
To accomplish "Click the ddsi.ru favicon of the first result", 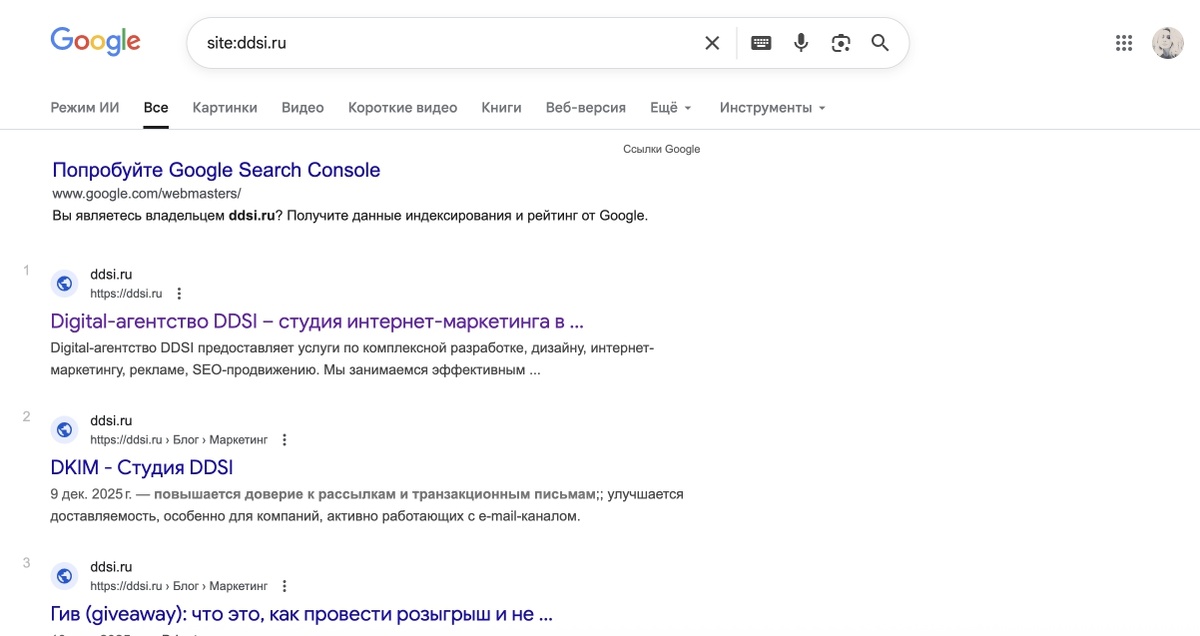I will [x=64, y=283].
